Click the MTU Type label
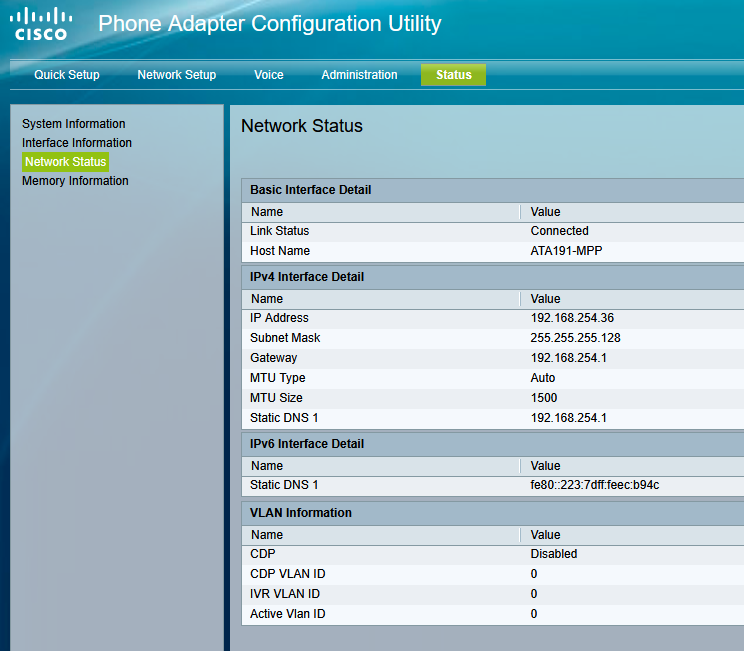 pos(278,378)
